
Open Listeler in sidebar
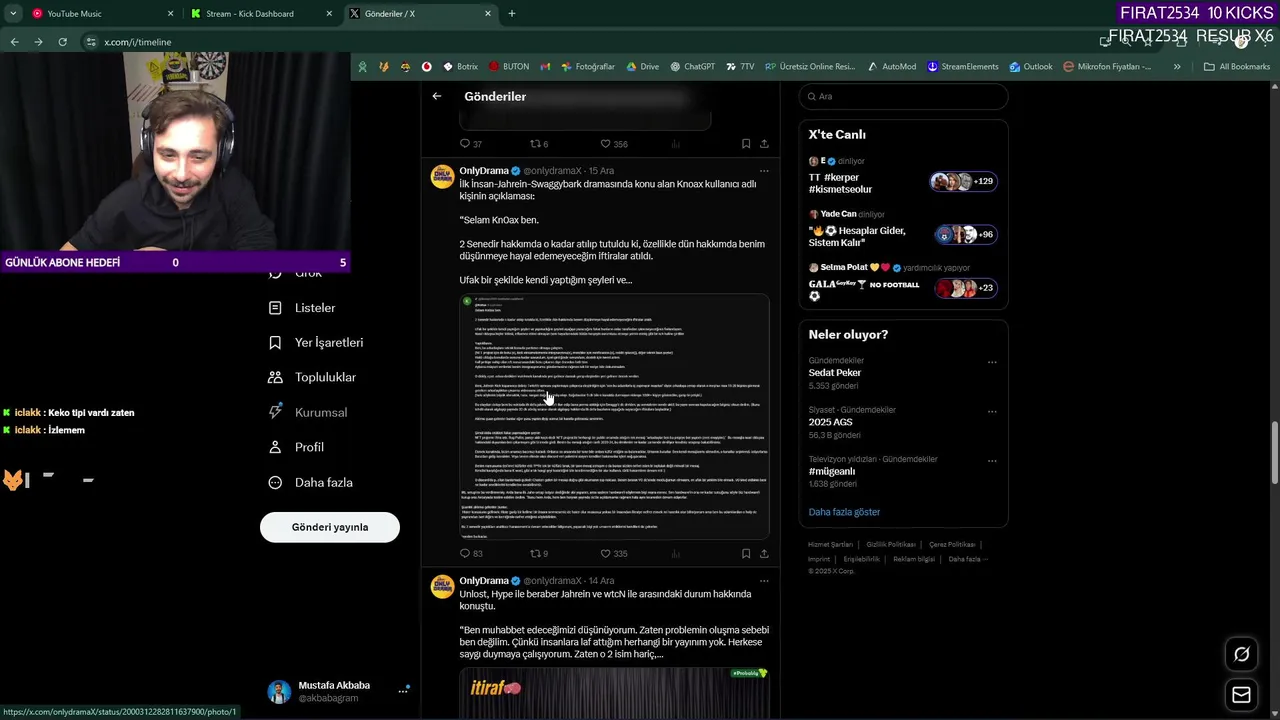(315, 308)
